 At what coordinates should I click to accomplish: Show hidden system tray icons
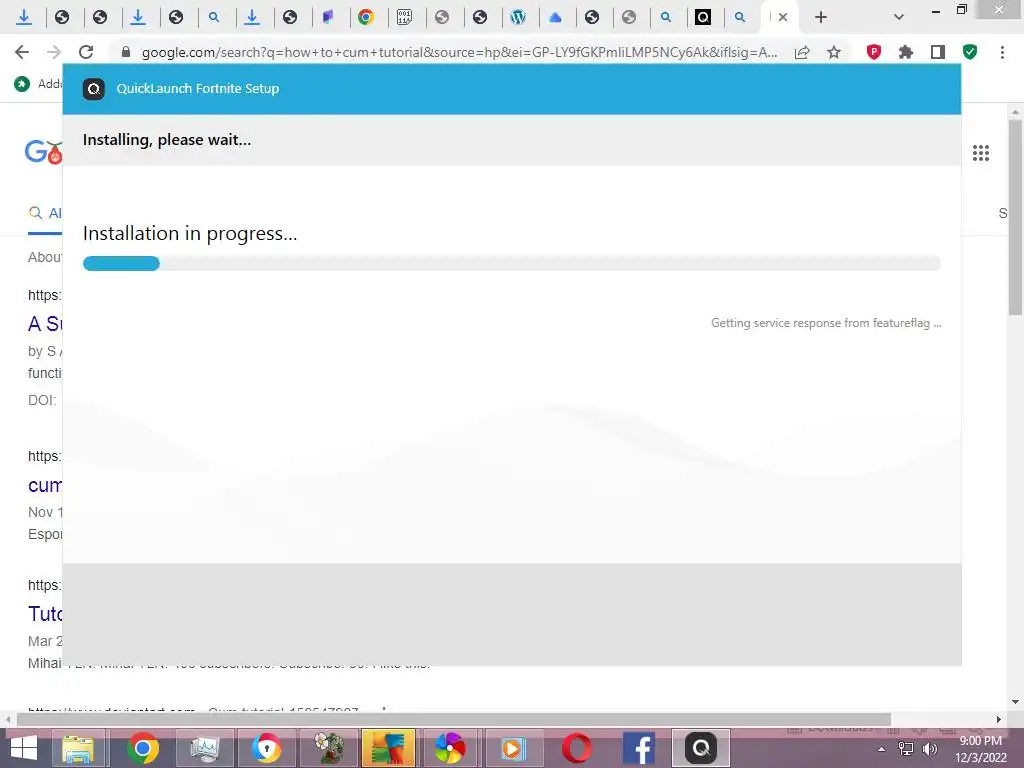point(882,749)
